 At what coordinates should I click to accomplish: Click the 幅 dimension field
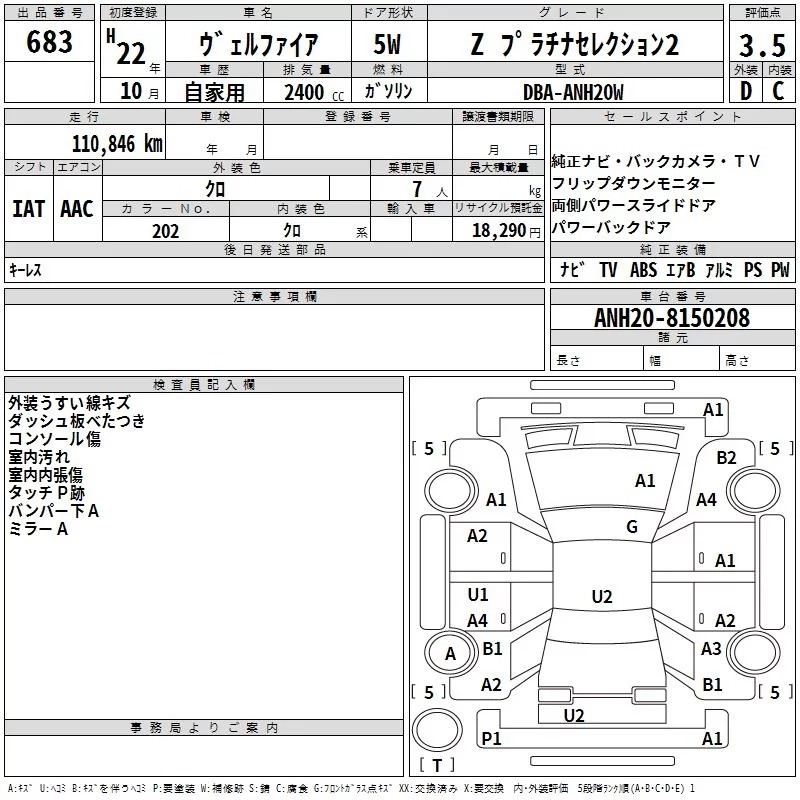[682, 360]
